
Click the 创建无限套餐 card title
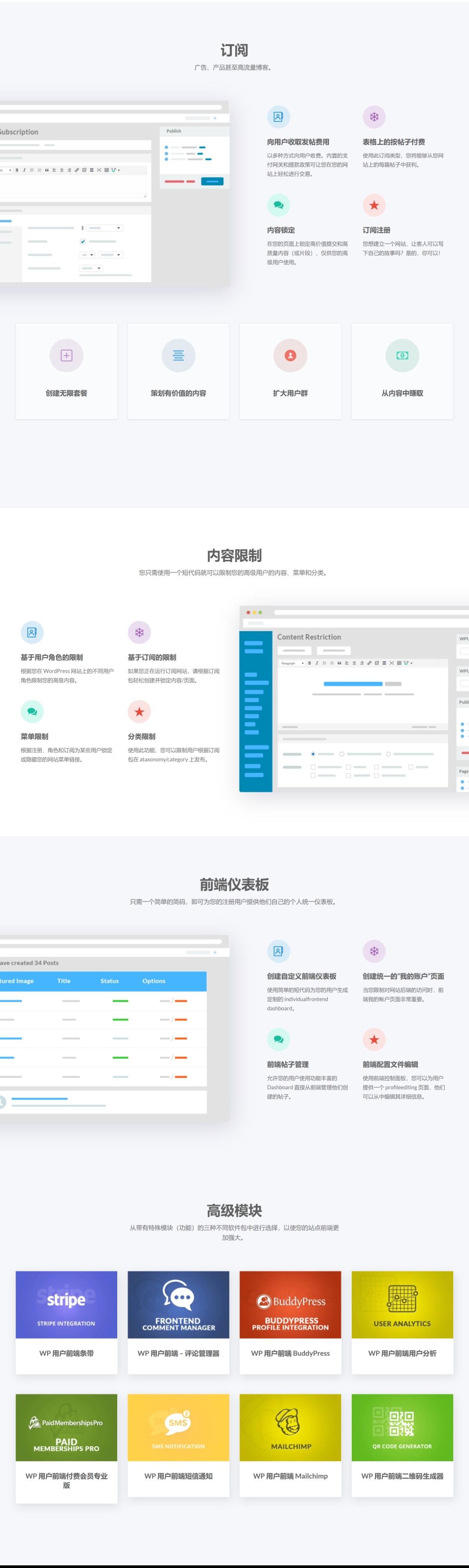pyautogui.click(x=66, y=393)
